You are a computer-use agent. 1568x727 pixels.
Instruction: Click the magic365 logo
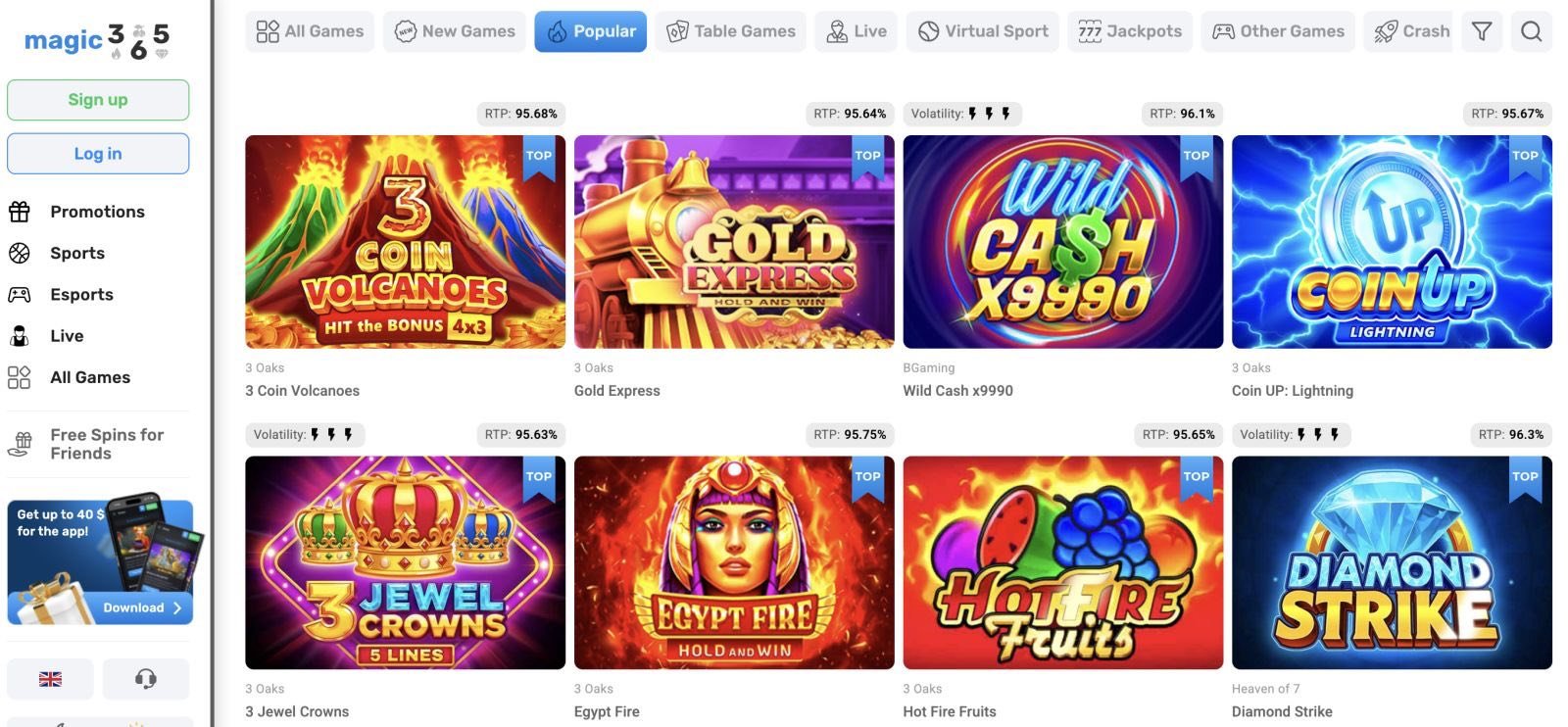point(97,40)
